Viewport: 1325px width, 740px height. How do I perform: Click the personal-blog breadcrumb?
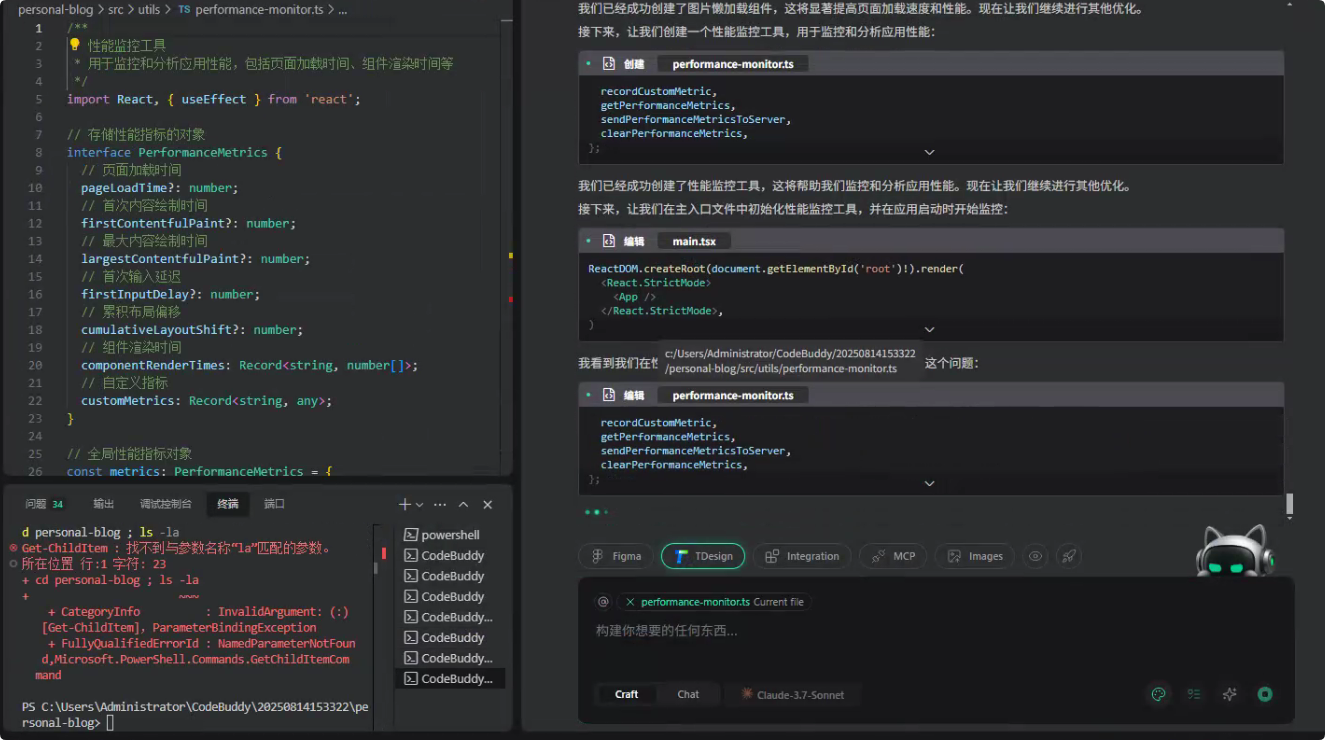tap(55, 9)
